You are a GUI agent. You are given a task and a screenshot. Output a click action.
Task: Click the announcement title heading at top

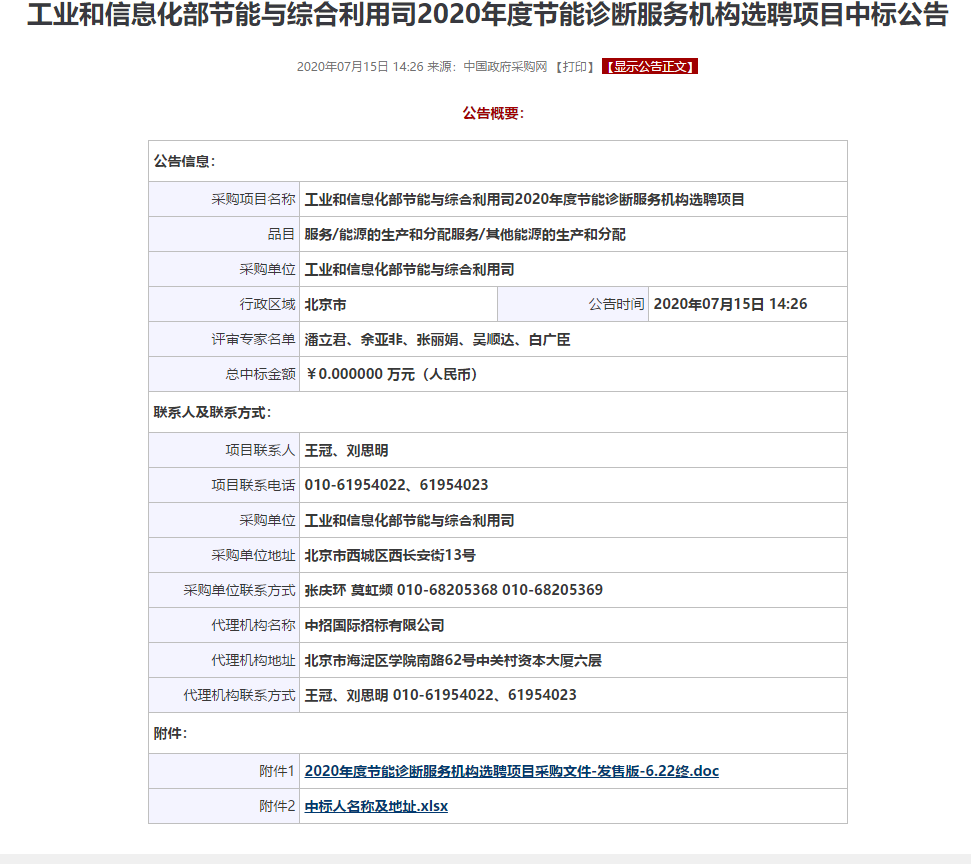point(486,17)
